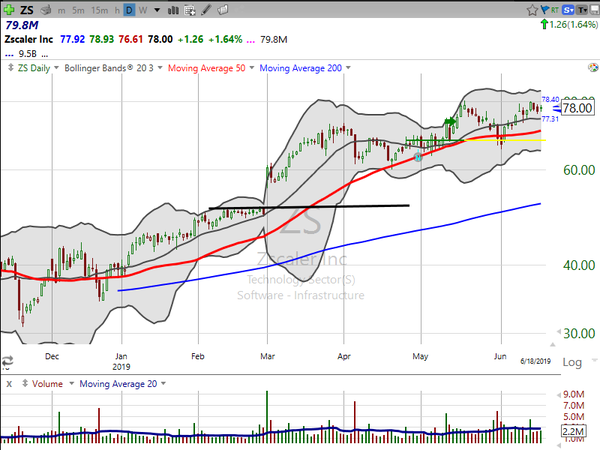Open the T dropdown button
Viewport: 600px width, 450px height.
(582, 10)
